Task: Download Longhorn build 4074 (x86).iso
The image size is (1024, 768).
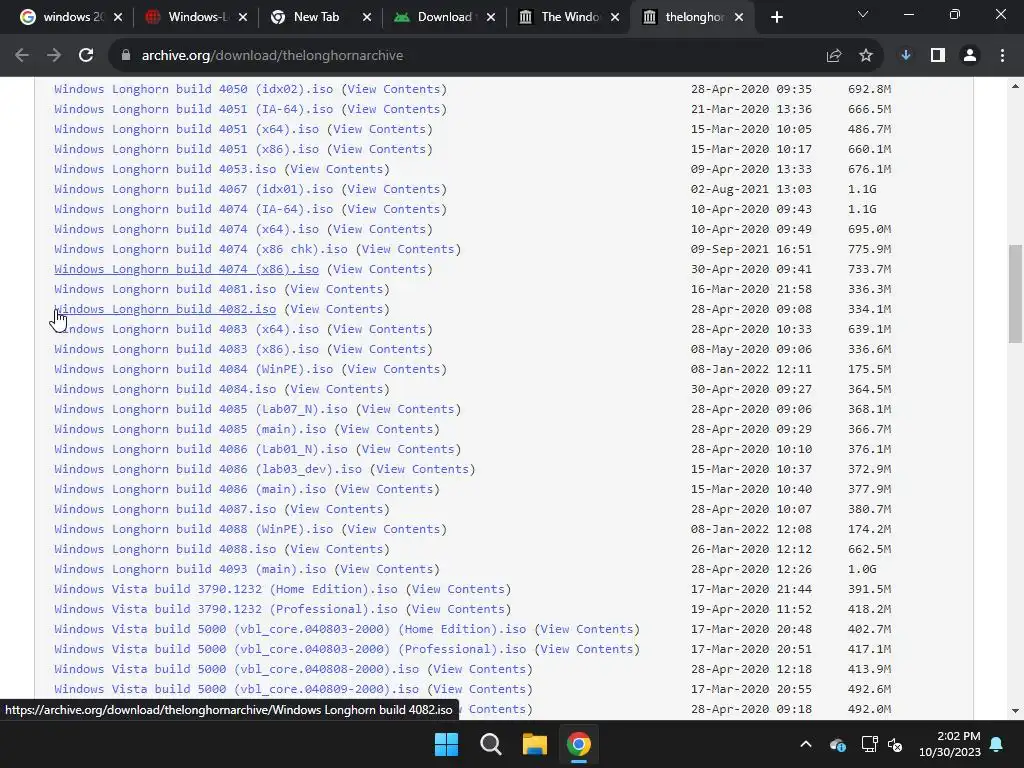Action: point(187,269)
